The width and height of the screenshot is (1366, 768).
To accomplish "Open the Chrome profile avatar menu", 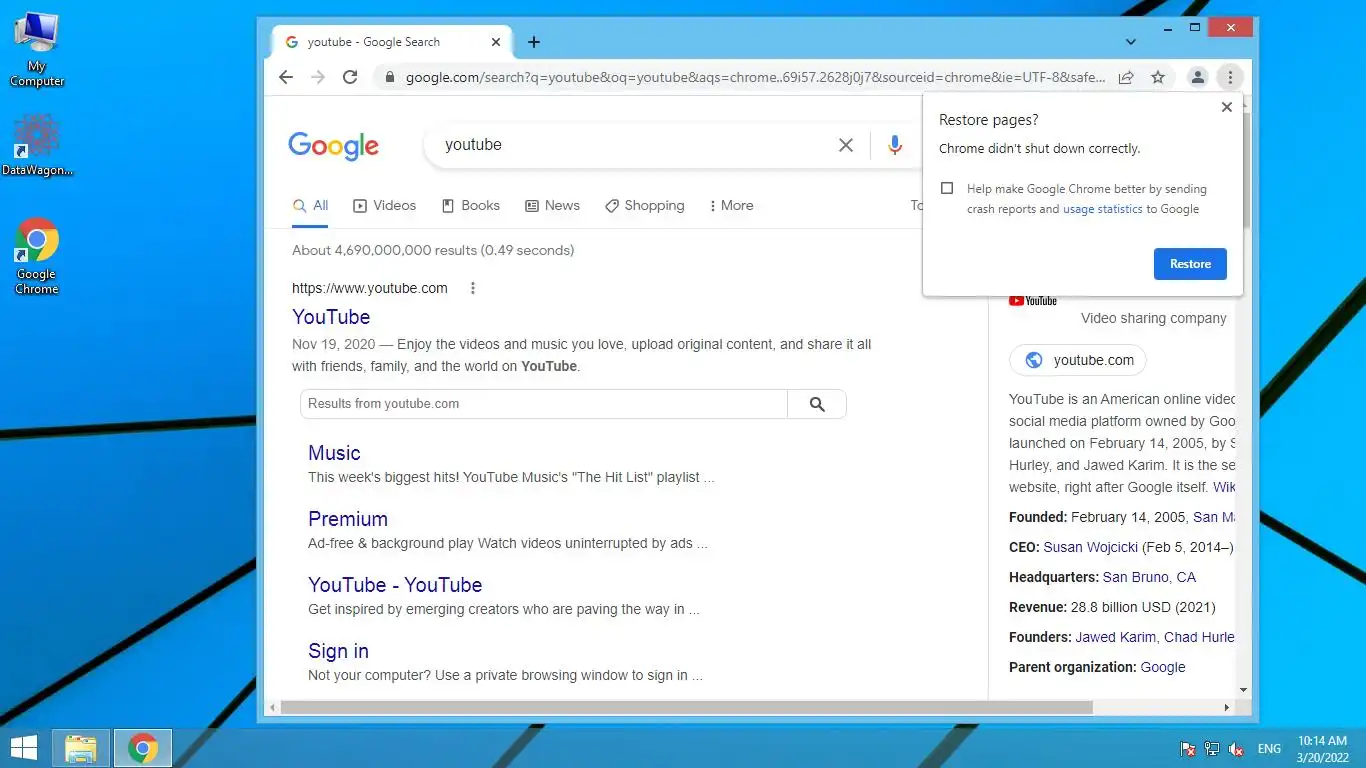I will pyautogui.click(x=1197, y=77).
